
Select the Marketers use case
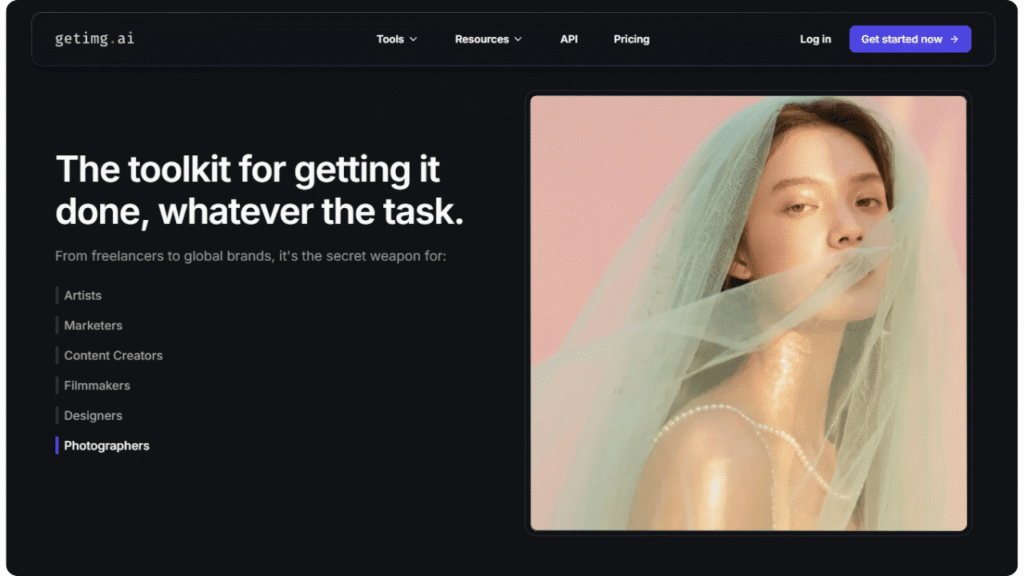93,325
